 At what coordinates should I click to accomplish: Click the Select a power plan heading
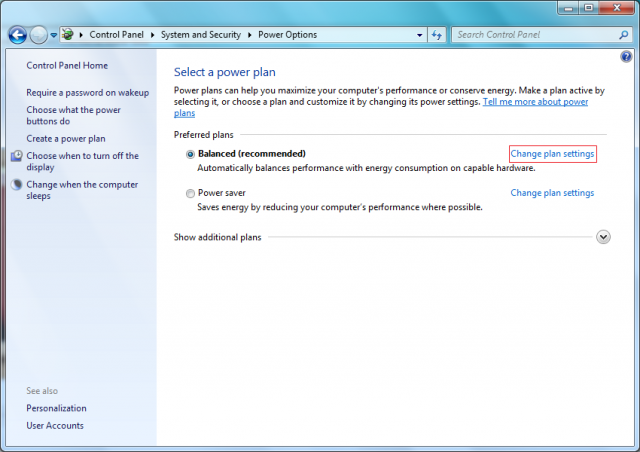click(x=224, y=72)
